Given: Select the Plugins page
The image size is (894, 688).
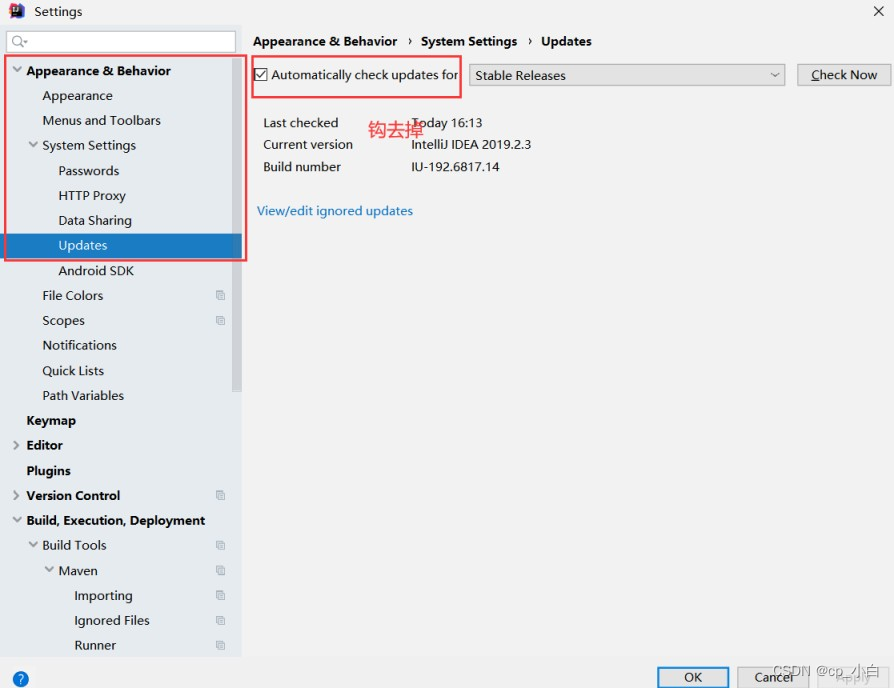Looking at the screenshot, I should pyautogui.click(x=48, y=471).
